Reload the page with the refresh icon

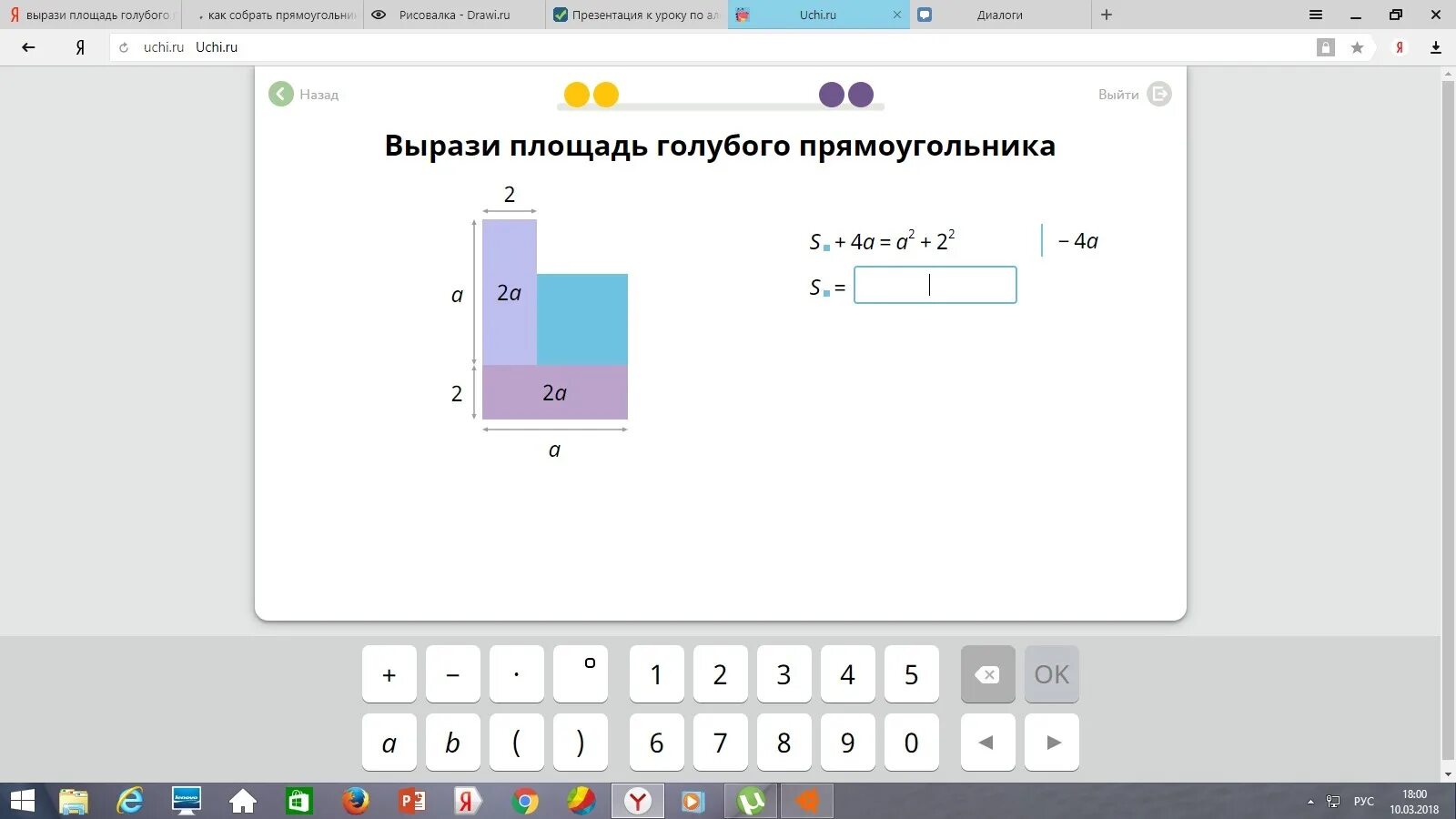pos(125,47)
